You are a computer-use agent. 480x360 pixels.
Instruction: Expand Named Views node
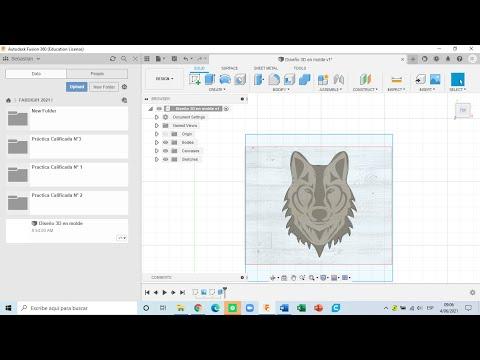(156, 125)
